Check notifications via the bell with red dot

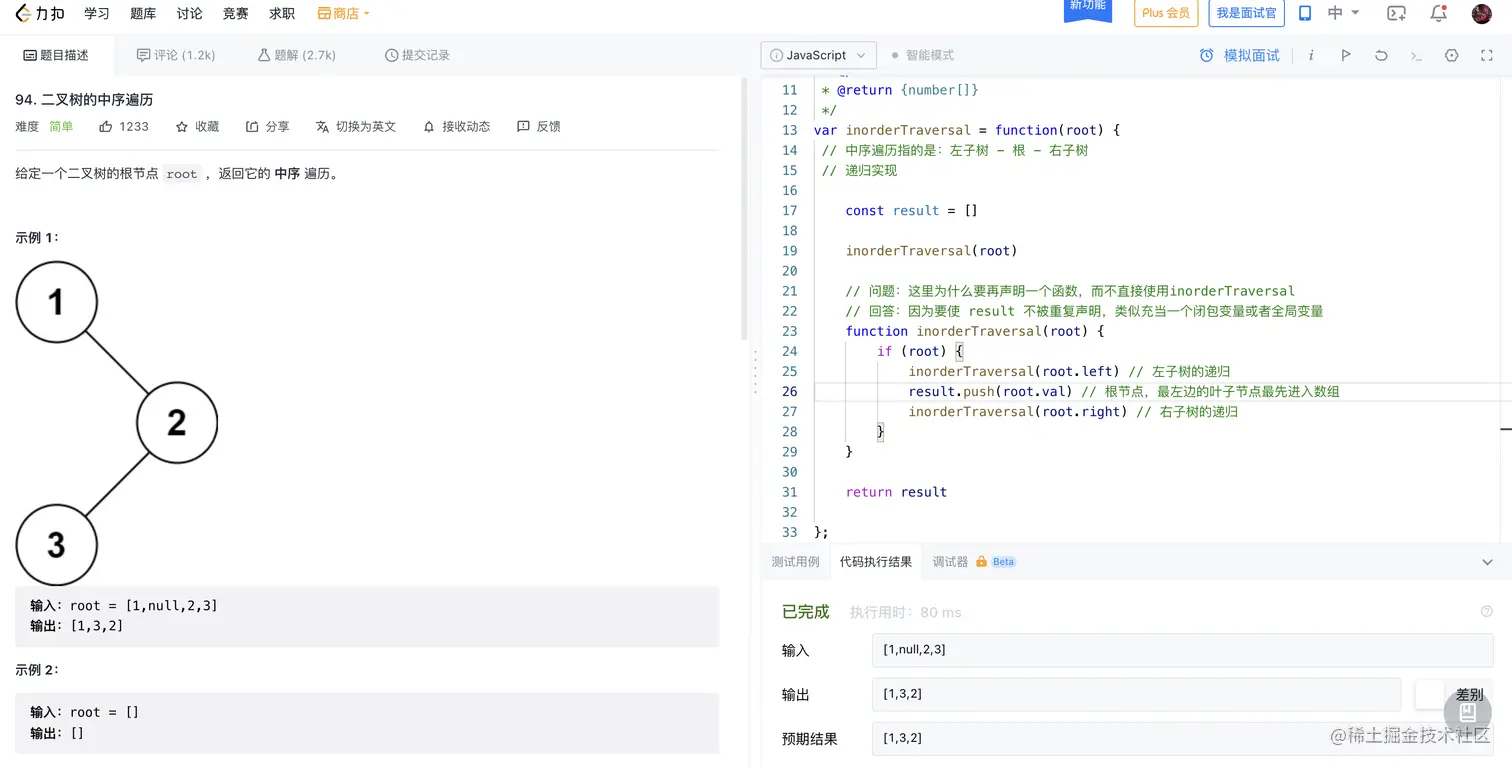click(1439, 13)
